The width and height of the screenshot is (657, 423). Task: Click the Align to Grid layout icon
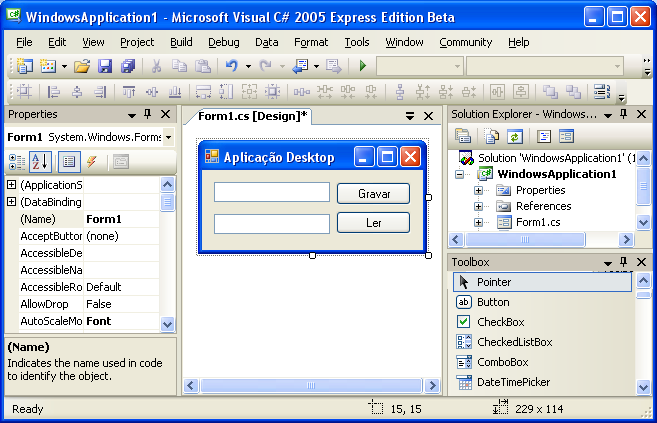24,91
